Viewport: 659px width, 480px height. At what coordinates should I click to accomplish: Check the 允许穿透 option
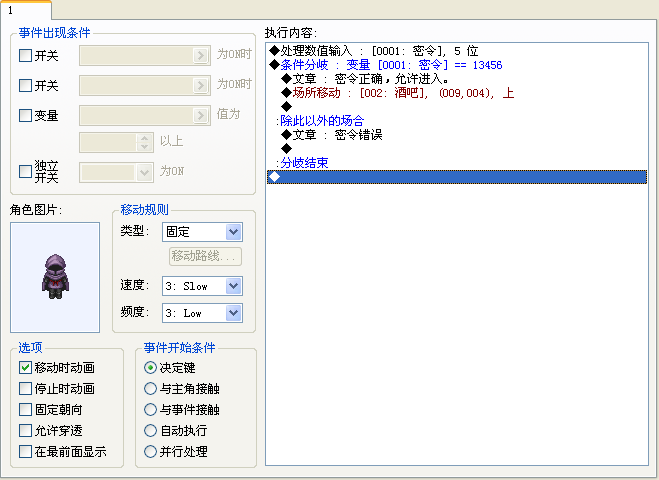pyautogui.click(x=25, y=430)
